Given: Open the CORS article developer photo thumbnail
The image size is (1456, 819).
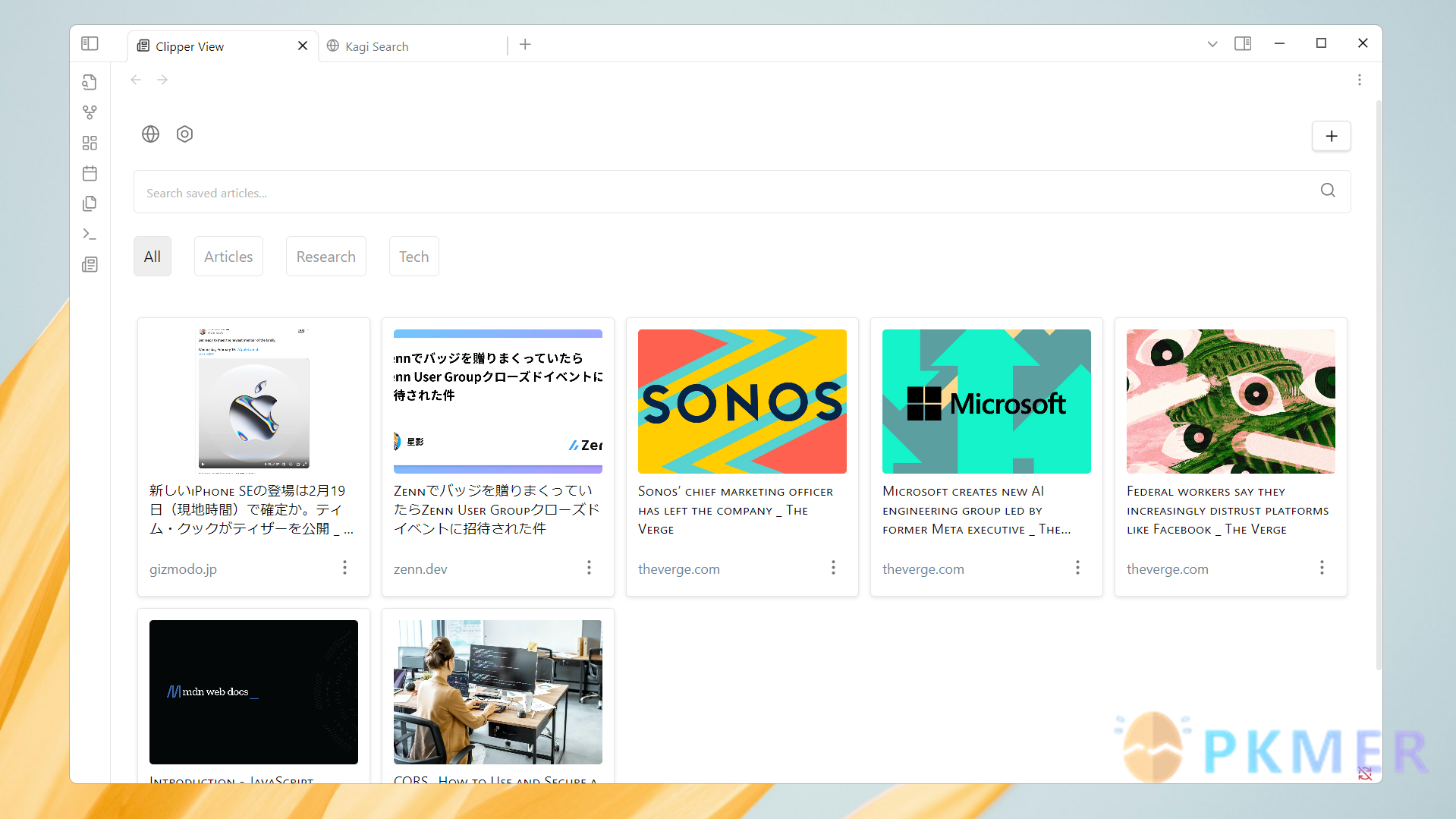Looking at the screenshot, I should [498, 692].
